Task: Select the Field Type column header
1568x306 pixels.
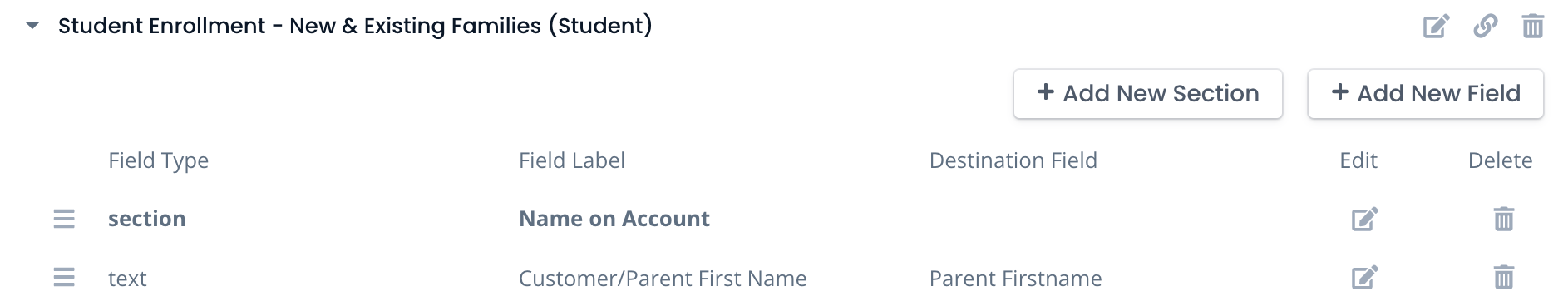Action: pyautogui.click(x=158, y=160)
